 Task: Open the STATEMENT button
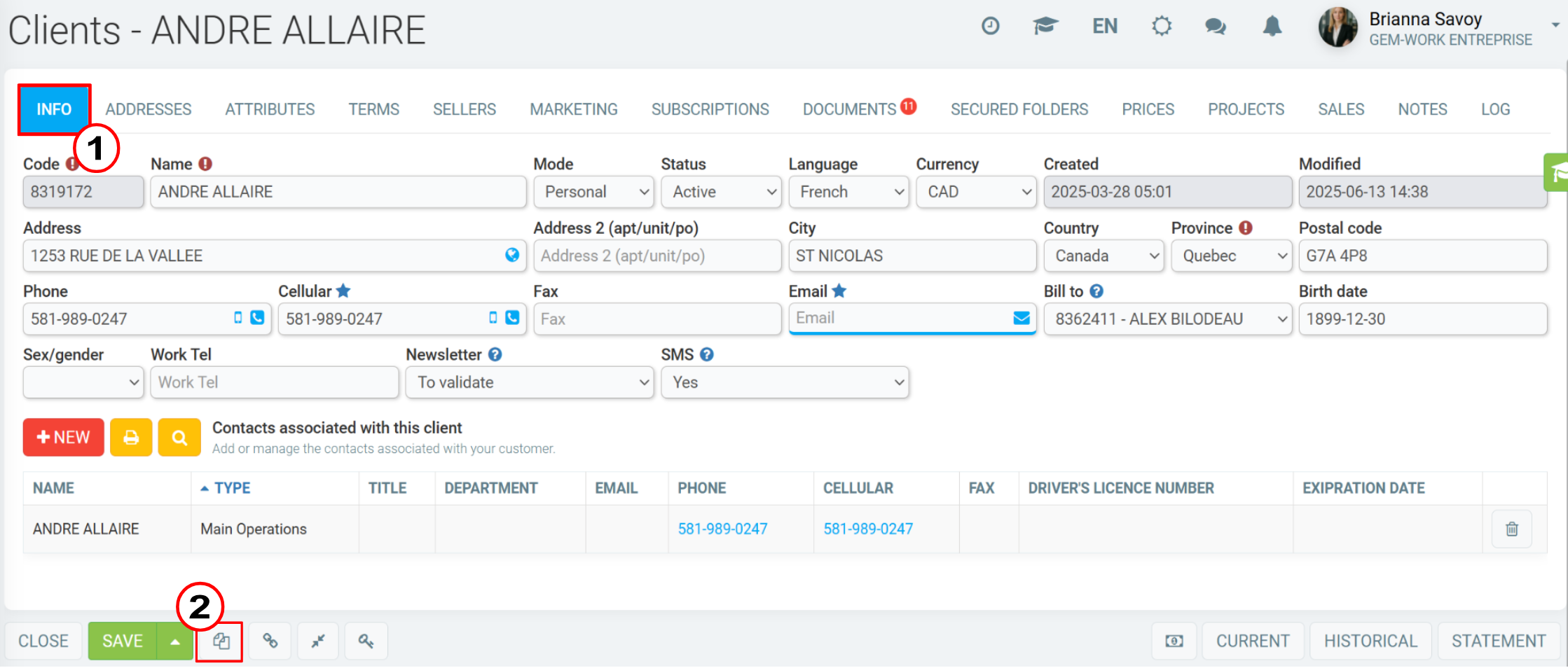coord(1499,641)
